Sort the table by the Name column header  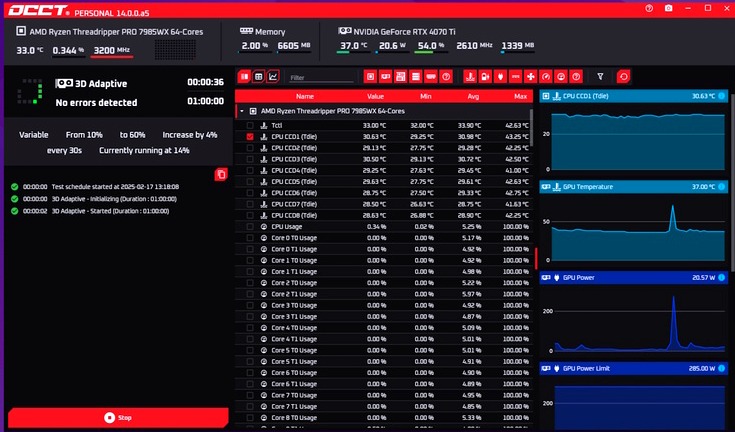coord(305,96)
